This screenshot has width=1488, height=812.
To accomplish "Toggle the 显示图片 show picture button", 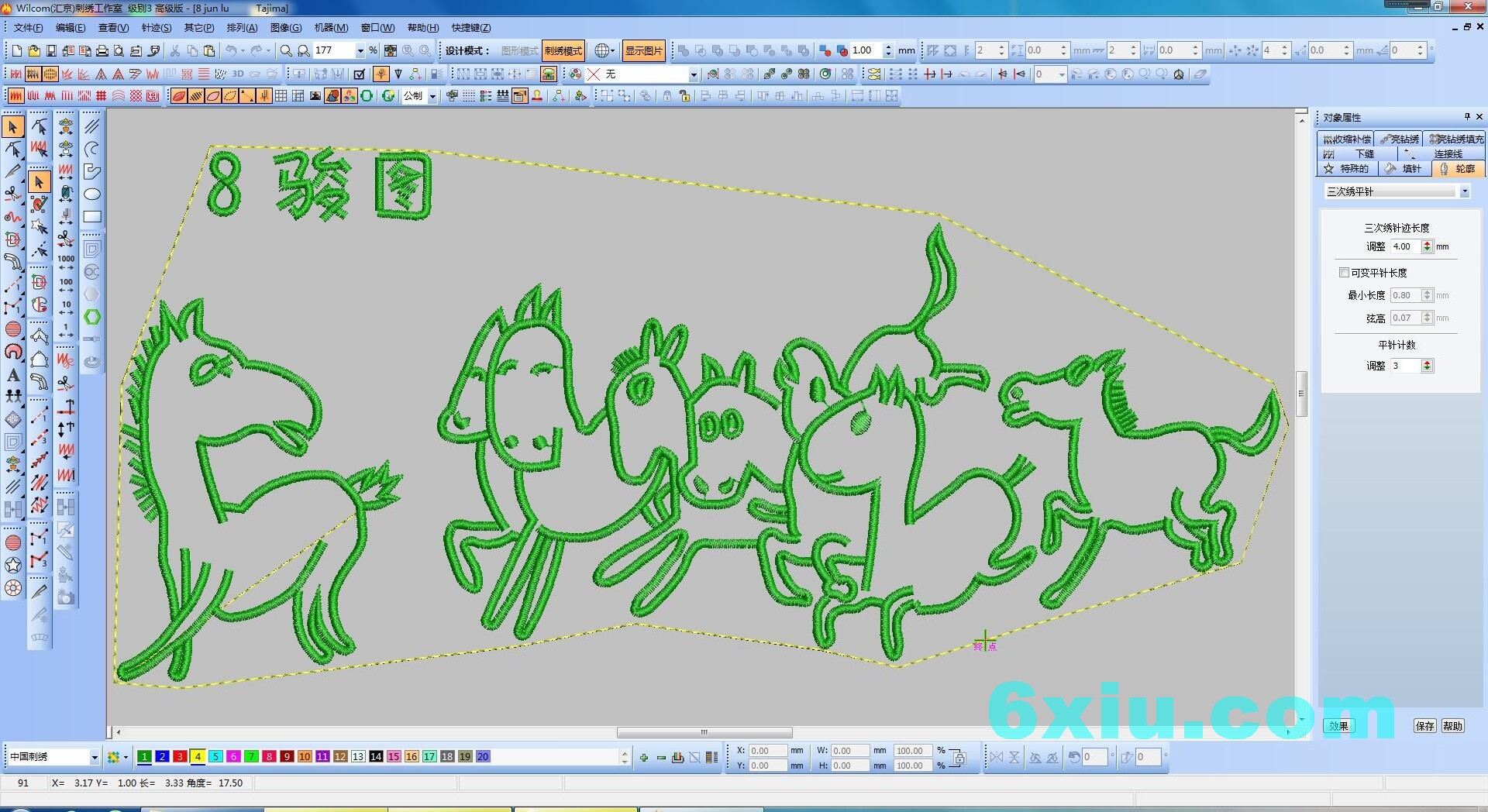I will coord(643,51).
